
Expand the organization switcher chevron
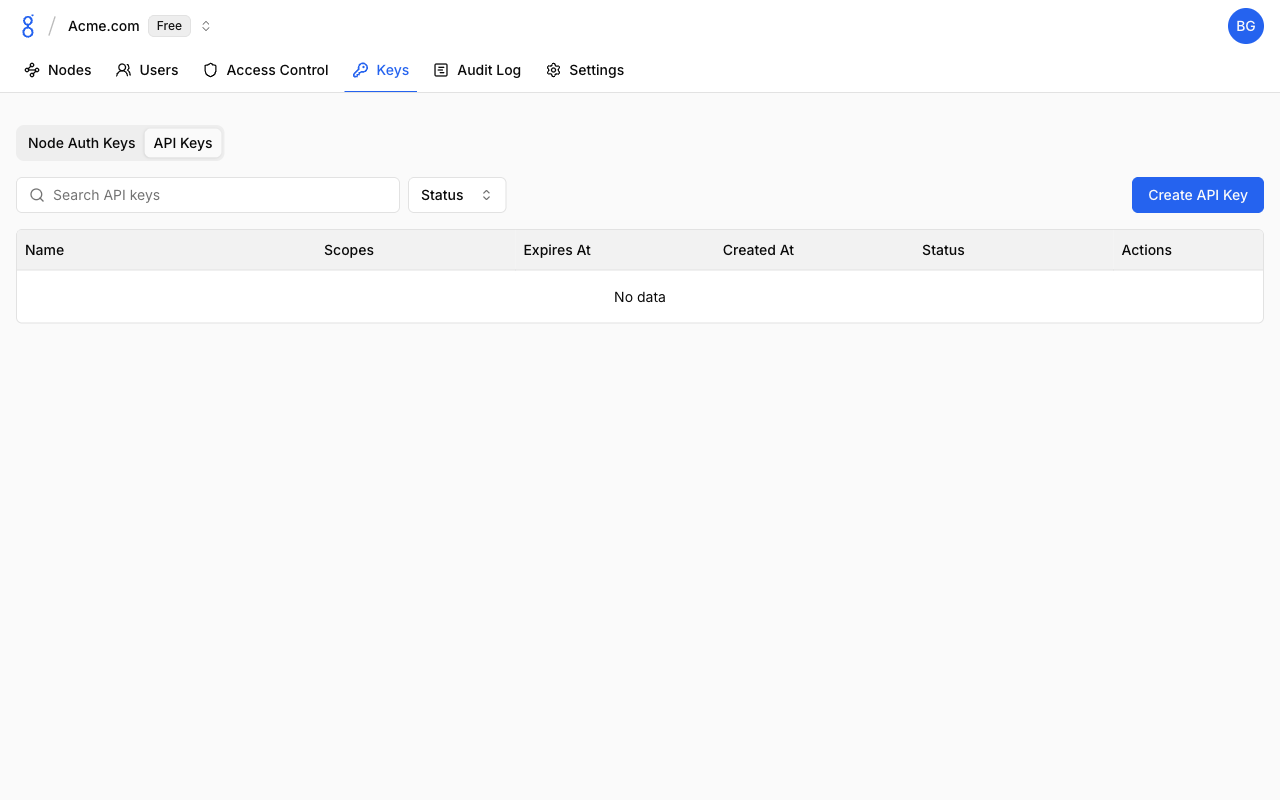tap(206, 26)
